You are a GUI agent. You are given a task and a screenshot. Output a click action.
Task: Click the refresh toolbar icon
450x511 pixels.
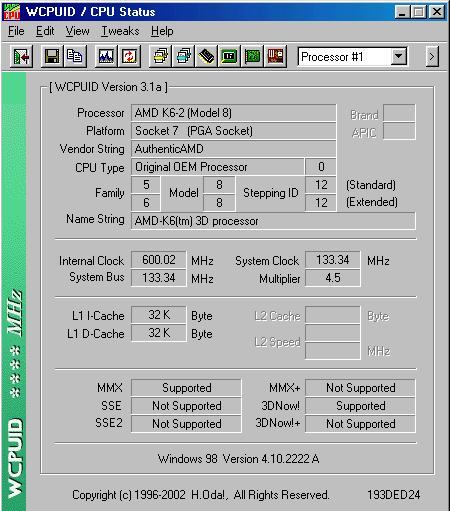129,56
